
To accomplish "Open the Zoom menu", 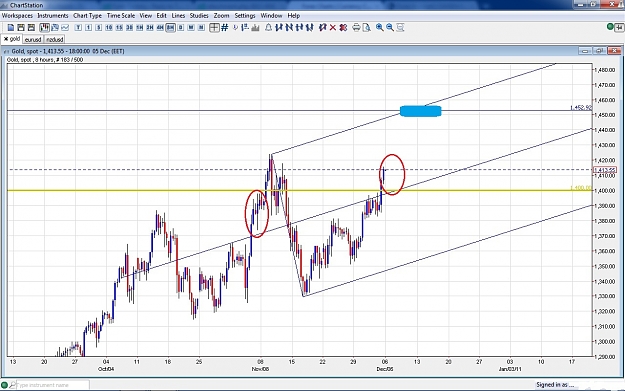I will coord(221,16).
